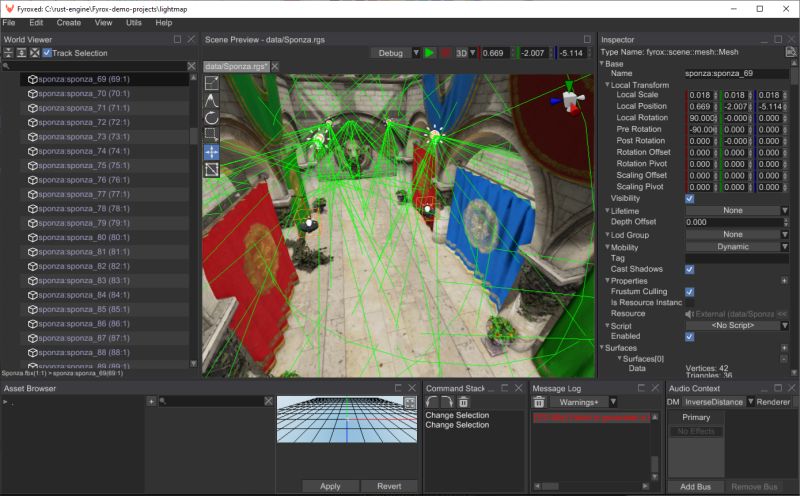Click the Revert button in Asset Browser
Image resolution: width=800 pixels, height=496 pixels.
(x=389, y=486)
